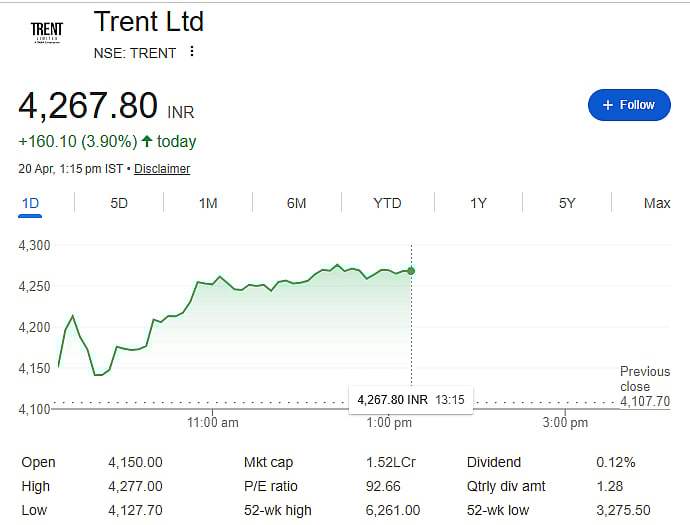Select the YTD range tab
Screen dimensions: 690x525
click(x=387, y=203)
